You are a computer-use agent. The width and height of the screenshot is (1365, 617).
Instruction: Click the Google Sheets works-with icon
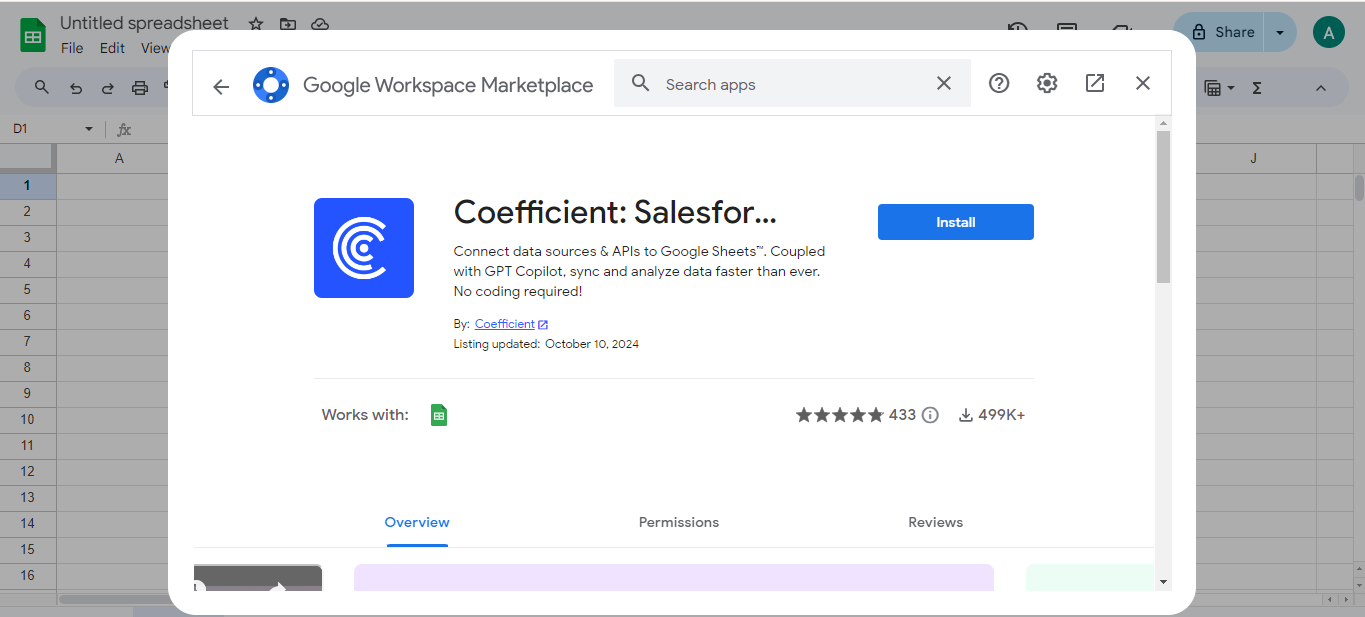tap(439, 415)
